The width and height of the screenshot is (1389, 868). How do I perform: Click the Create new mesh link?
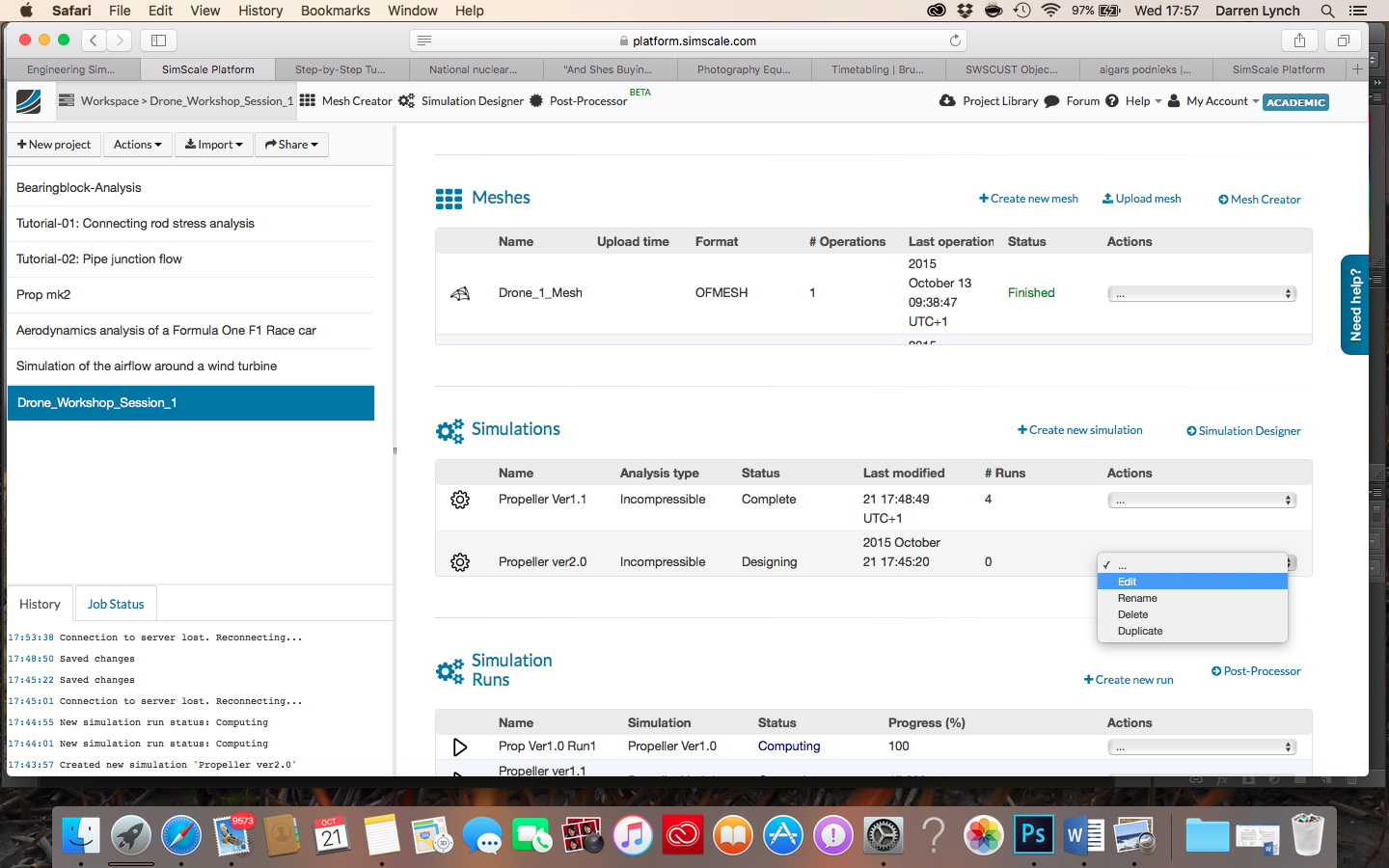(1028, 199)
